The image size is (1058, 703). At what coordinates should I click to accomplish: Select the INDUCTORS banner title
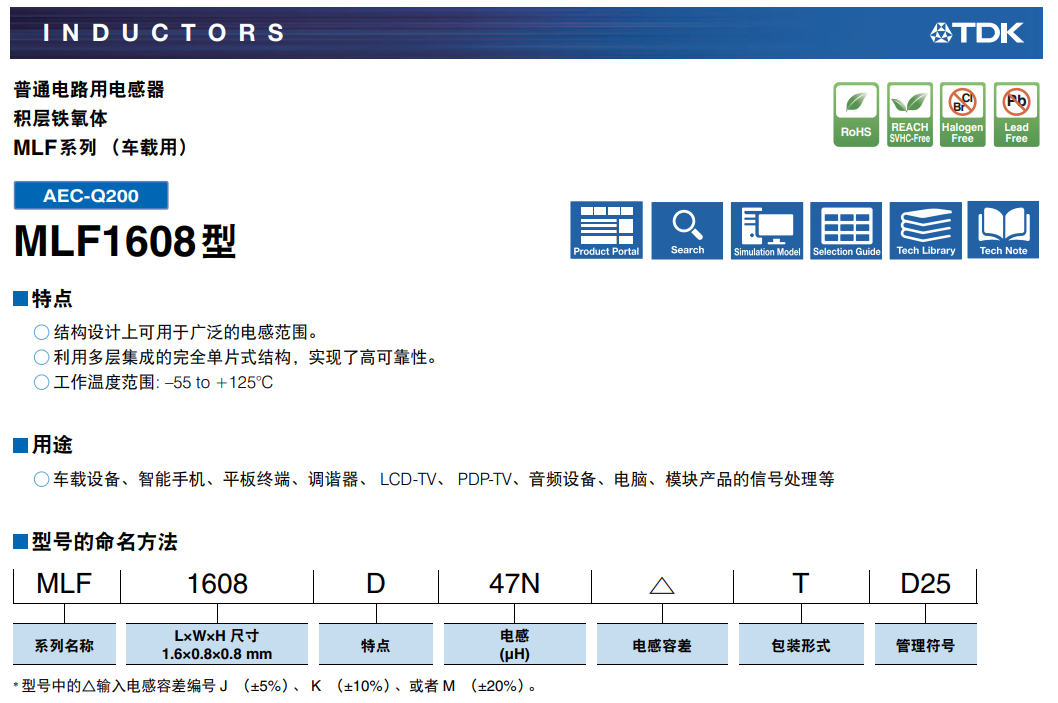[x=163, y=32]
